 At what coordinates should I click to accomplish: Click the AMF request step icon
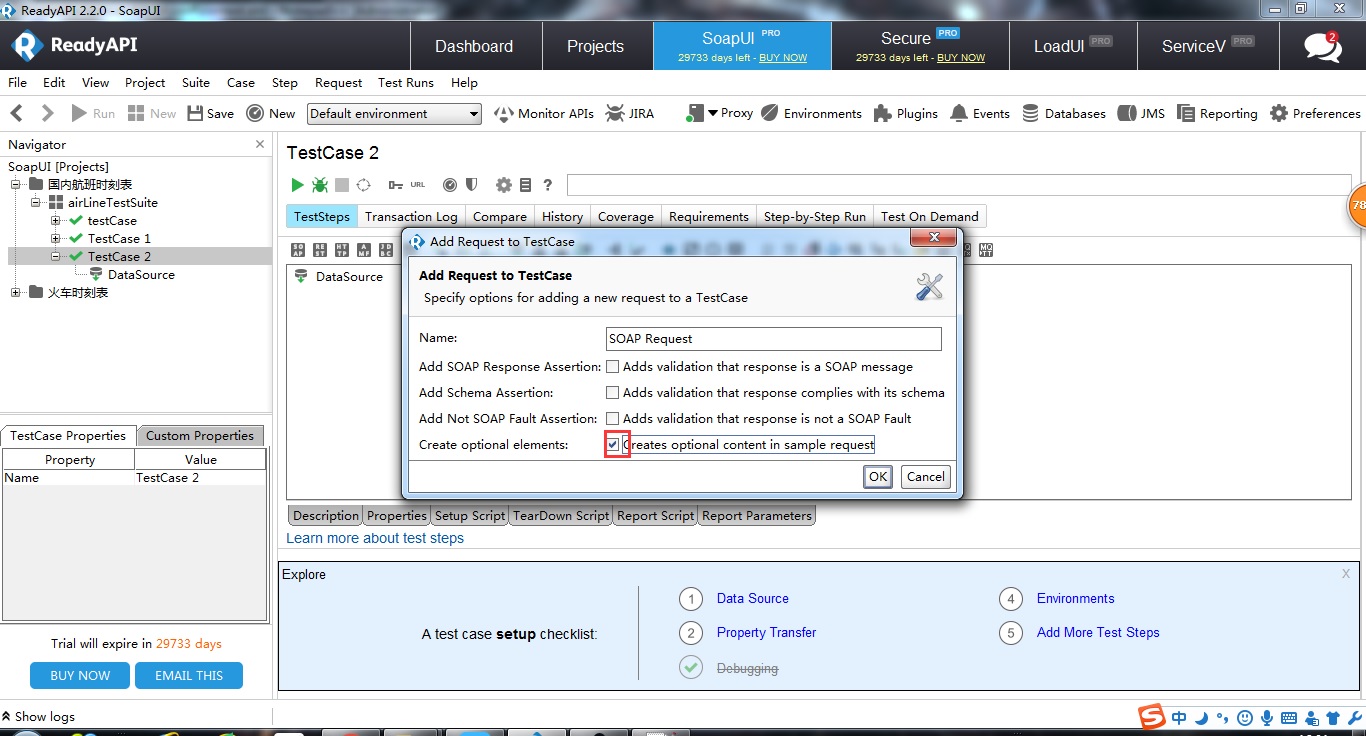[x=364, y=250]
